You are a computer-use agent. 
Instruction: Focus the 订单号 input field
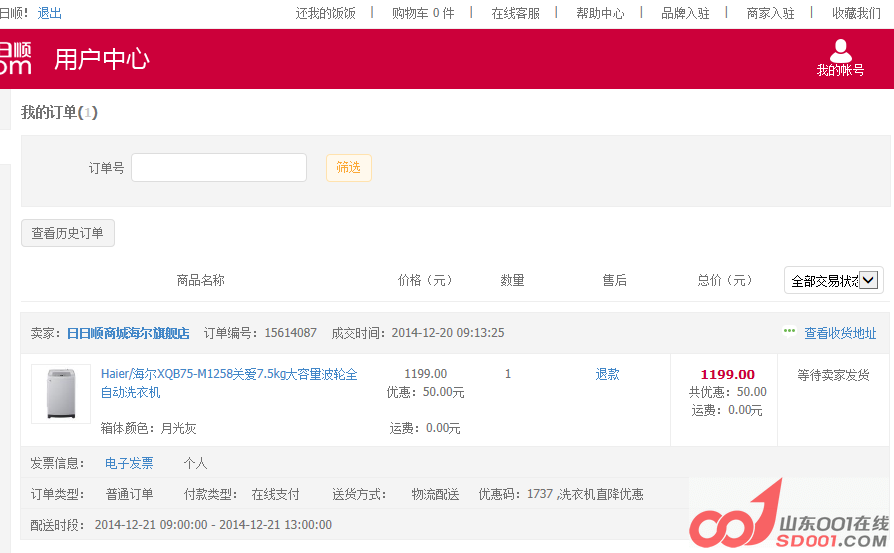[219, 168]
